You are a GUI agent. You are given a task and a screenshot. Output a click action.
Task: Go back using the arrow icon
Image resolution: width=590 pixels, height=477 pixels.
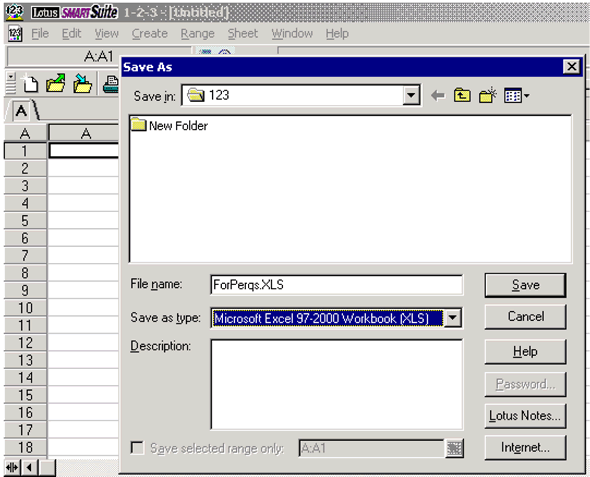pos(438,96)
